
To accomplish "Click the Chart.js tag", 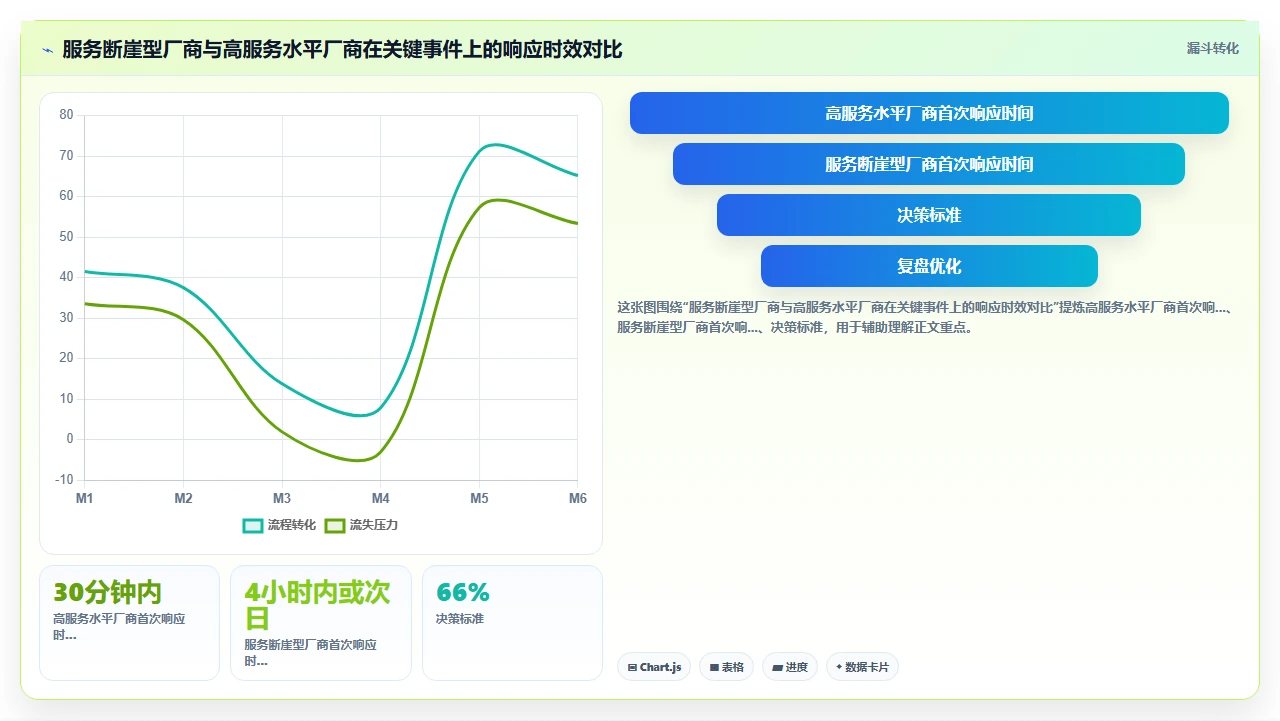I will coord(655,667).
